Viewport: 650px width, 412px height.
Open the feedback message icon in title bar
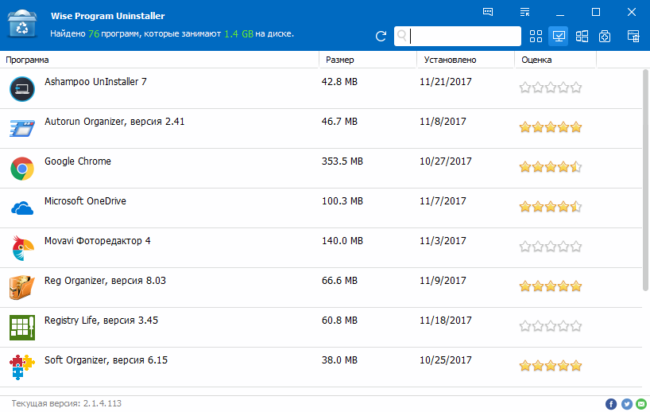click(x=488, y=12)
